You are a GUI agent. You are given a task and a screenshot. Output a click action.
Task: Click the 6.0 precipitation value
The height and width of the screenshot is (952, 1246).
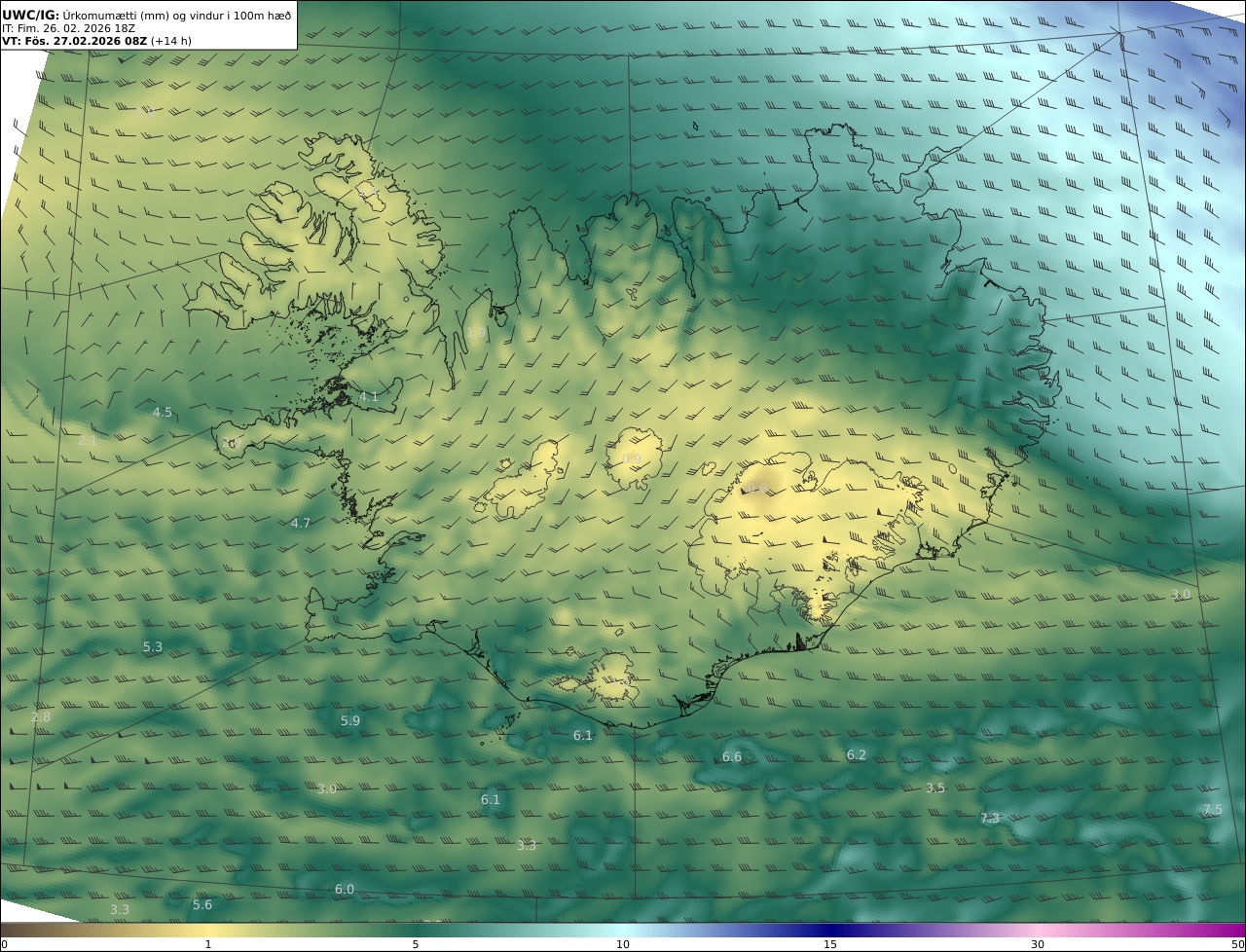coord(345,890)
